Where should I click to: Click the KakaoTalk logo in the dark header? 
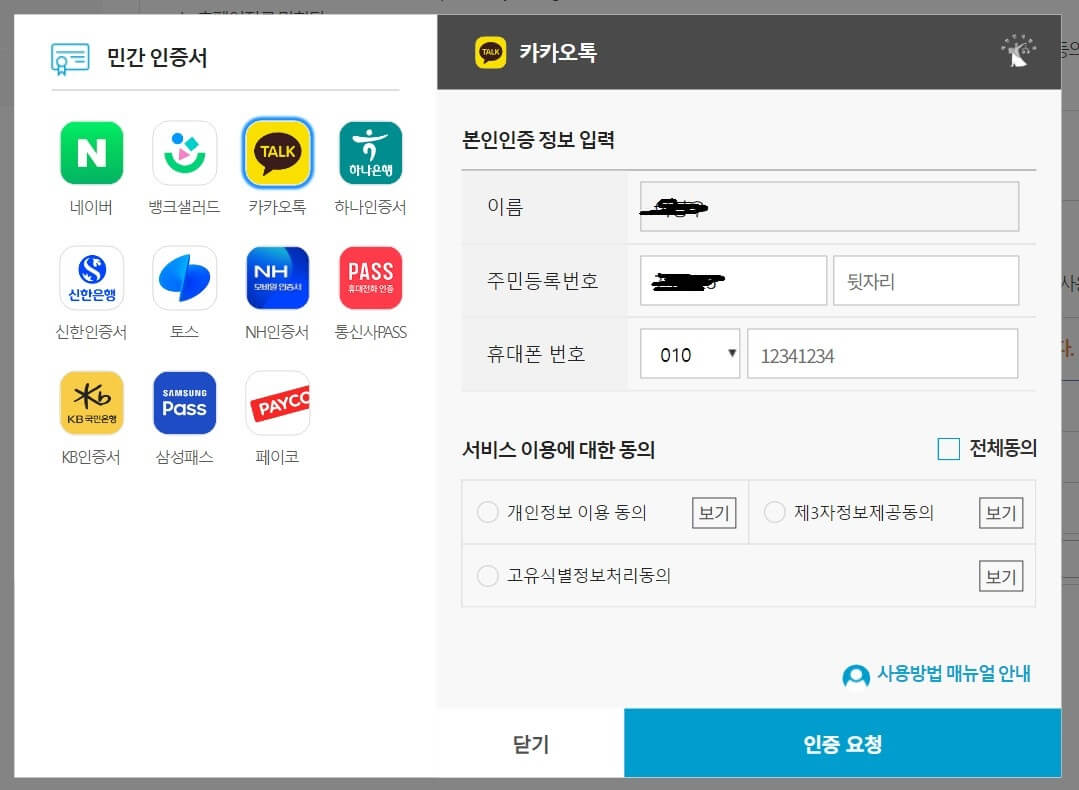click(x=491, y=52)
